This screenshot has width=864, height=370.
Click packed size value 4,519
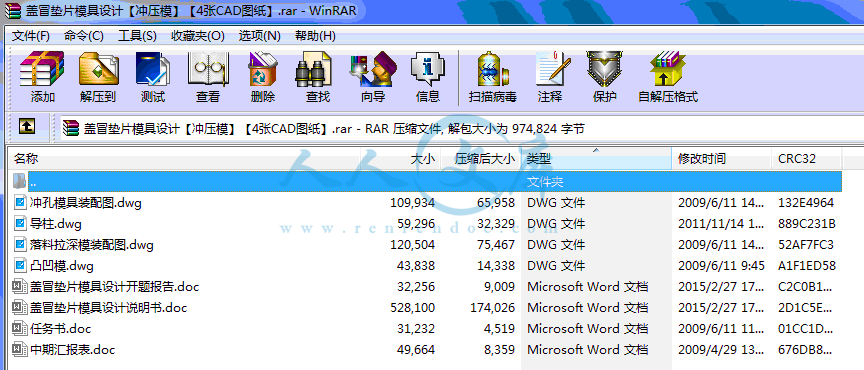click(500, 329)
